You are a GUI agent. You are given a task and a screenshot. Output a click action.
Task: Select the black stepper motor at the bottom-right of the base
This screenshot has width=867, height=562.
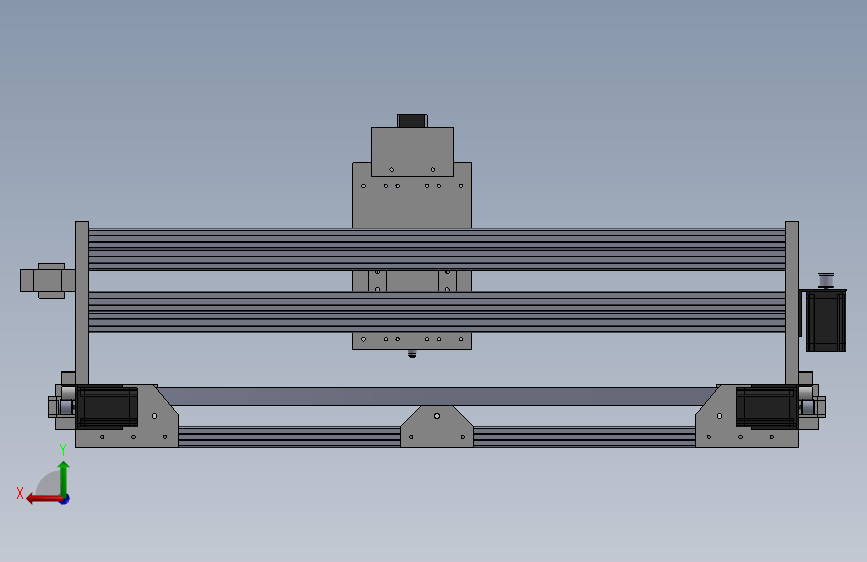pyautogui.click(x=766, y=407)
